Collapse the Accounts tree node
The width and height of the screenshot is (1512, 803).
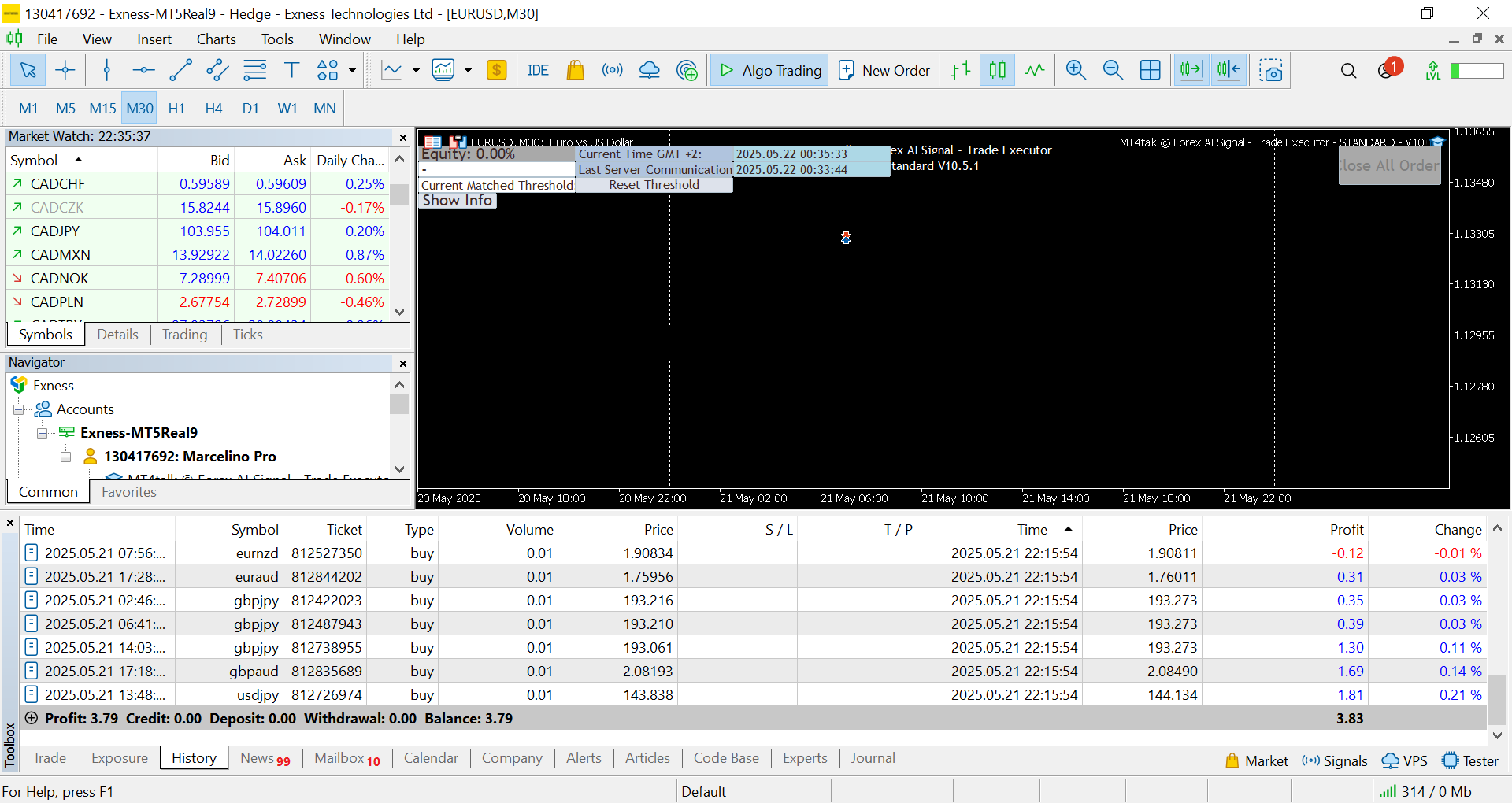(x=19, y=409)
